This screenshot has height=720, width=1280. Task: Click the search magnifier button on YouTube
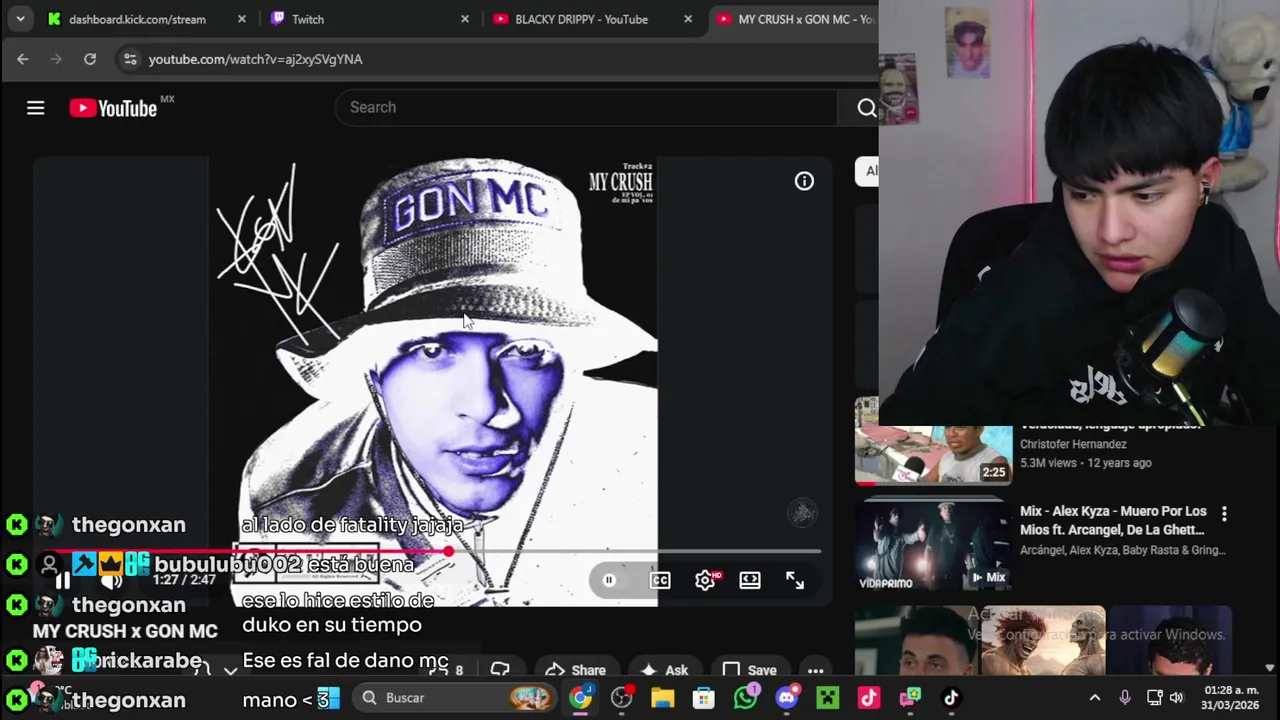866,108
